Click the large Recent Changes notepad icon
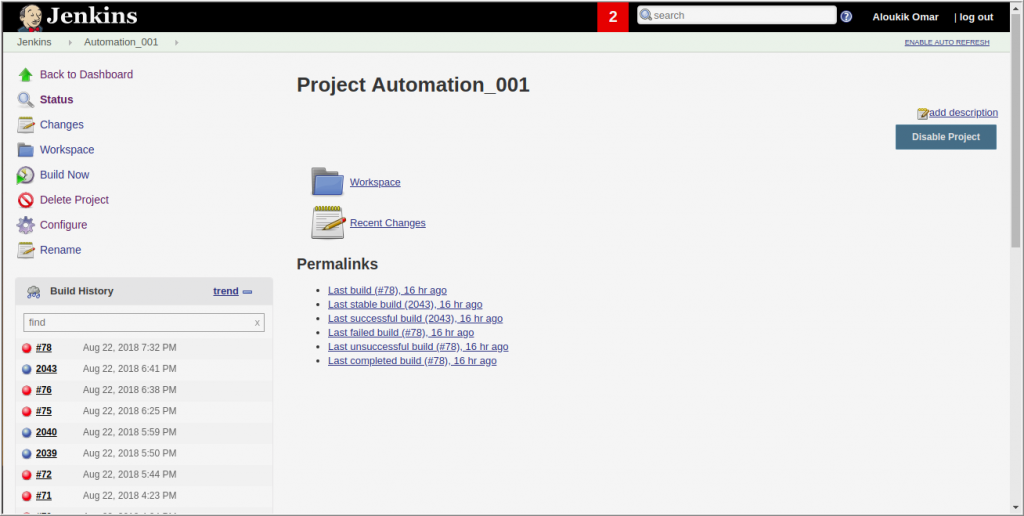Screen dimensions: 1024x516 click(327, 223)
